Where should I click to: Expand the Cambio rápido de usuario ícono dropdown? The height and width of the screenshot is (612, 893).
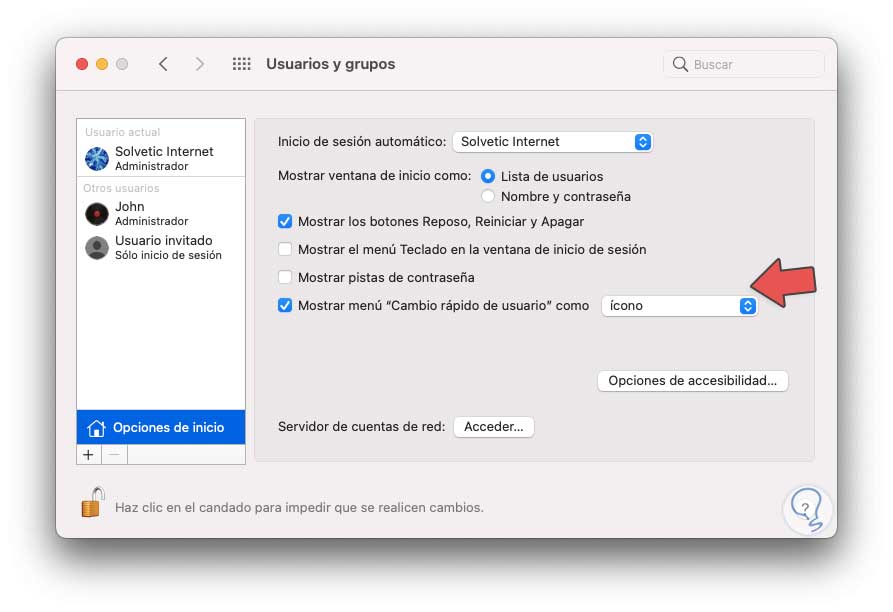coord(679,306)
